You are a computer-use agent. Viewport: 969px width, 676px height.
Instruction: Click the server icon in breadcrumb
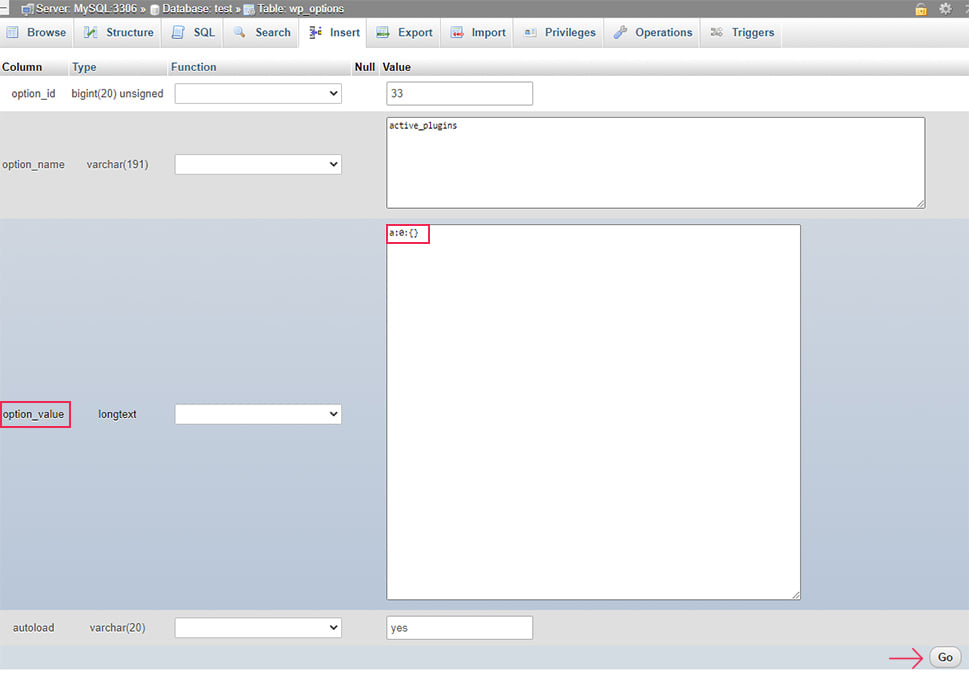(x=27, y=9)
